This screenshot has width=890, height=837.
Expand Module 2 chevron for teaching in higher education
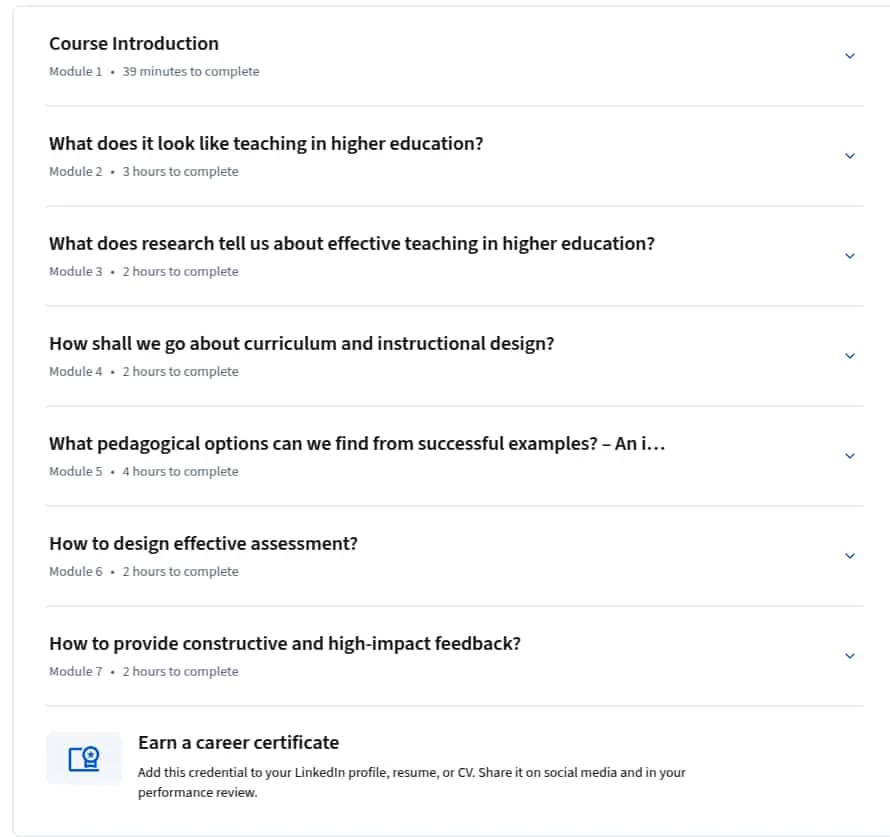pos(850,155)
